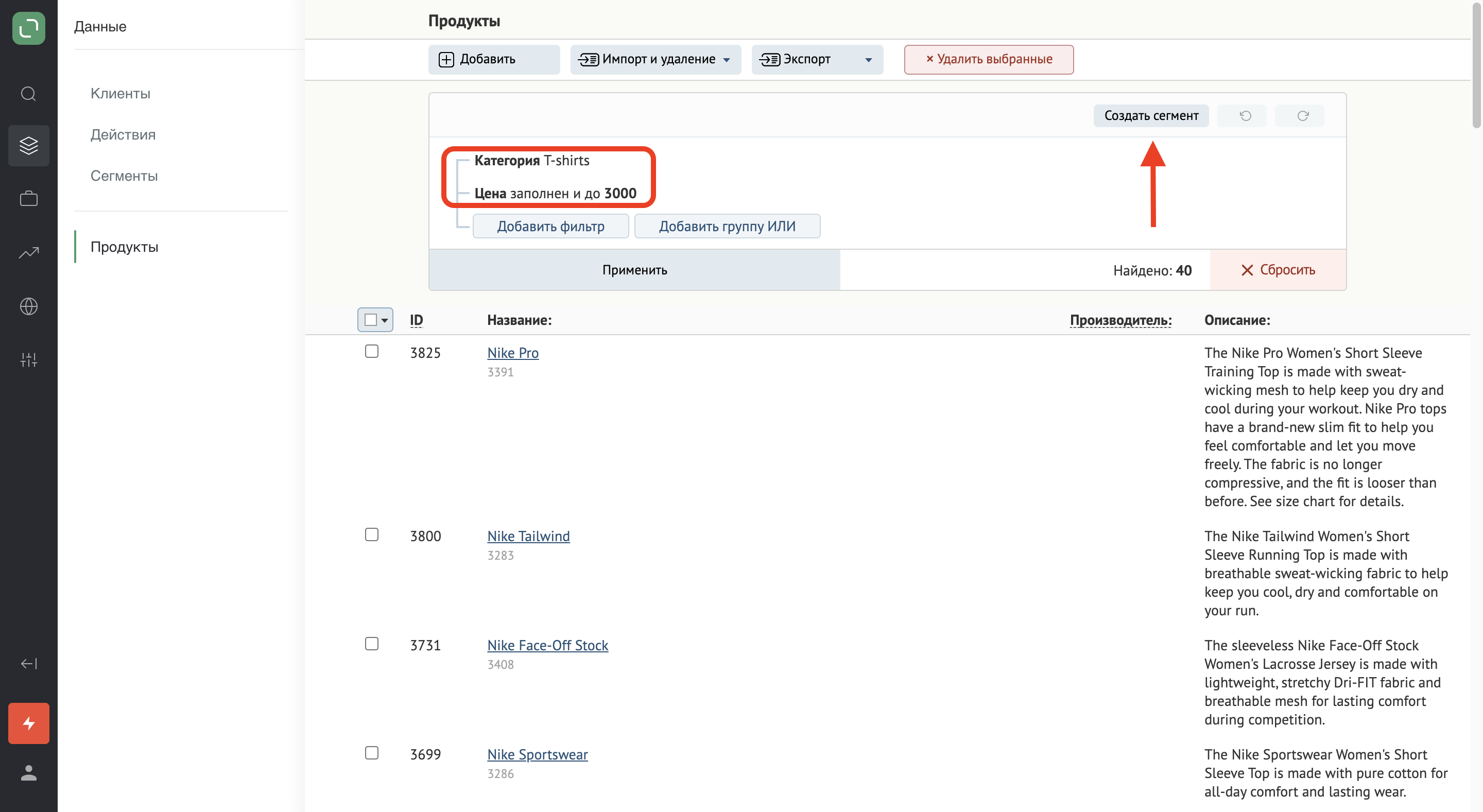Viewport: 1483px width, 812px height.
Task: Click ID cell 3731
Action: [x=425, y=646]
